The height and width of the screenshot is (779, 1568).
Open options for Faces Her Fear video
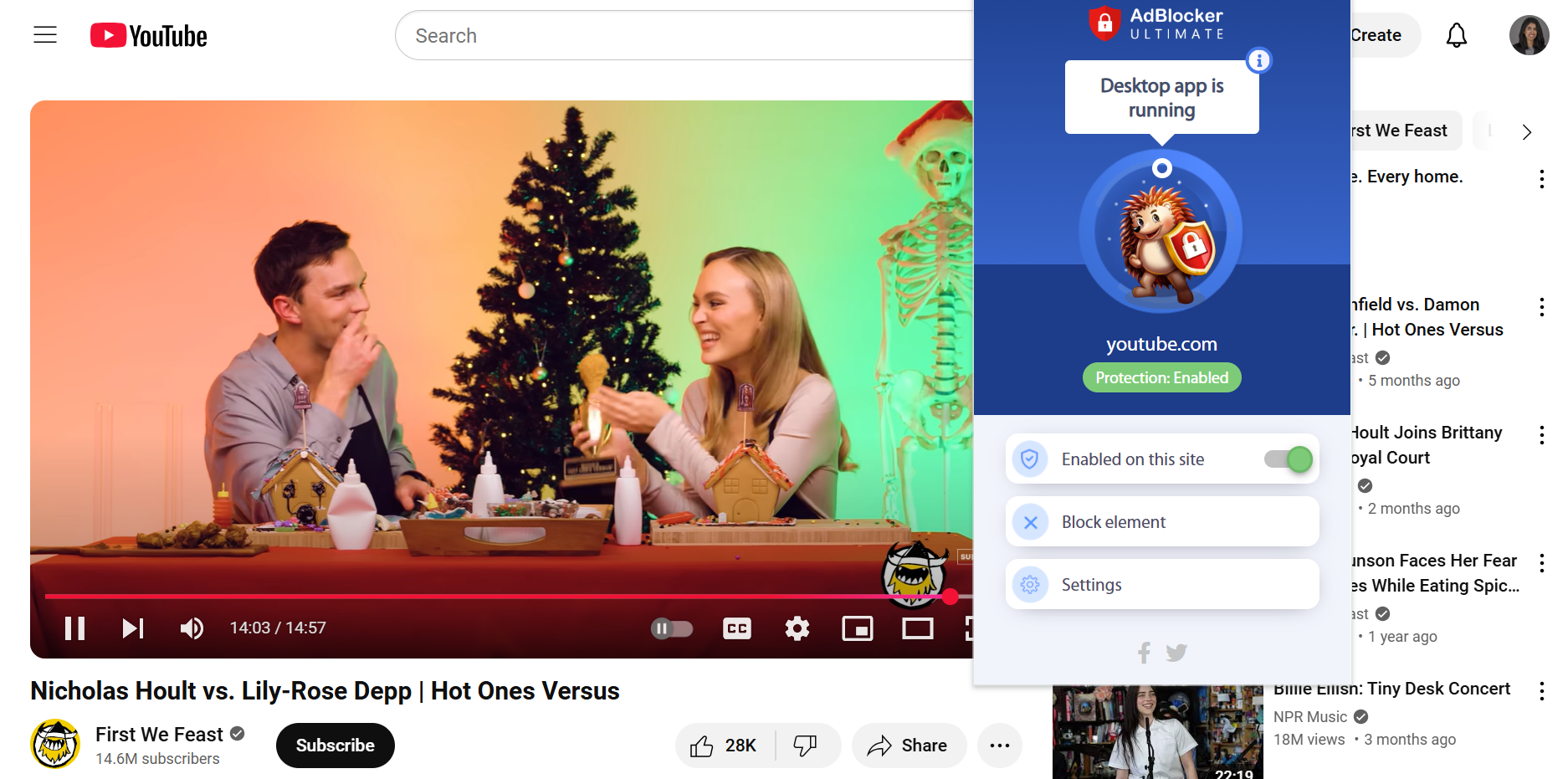pyautogui.click(x=1541, y=563)
